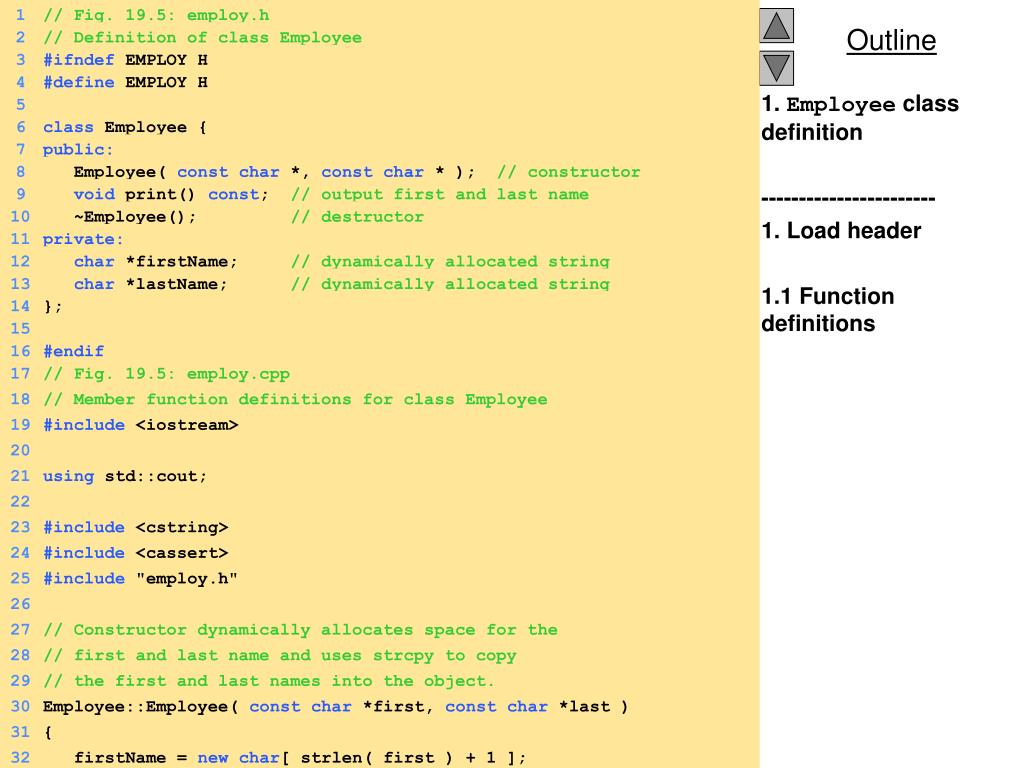Select outline item '1.1 Function definitions'
1024x768 pixels.
tap(827, 310)
